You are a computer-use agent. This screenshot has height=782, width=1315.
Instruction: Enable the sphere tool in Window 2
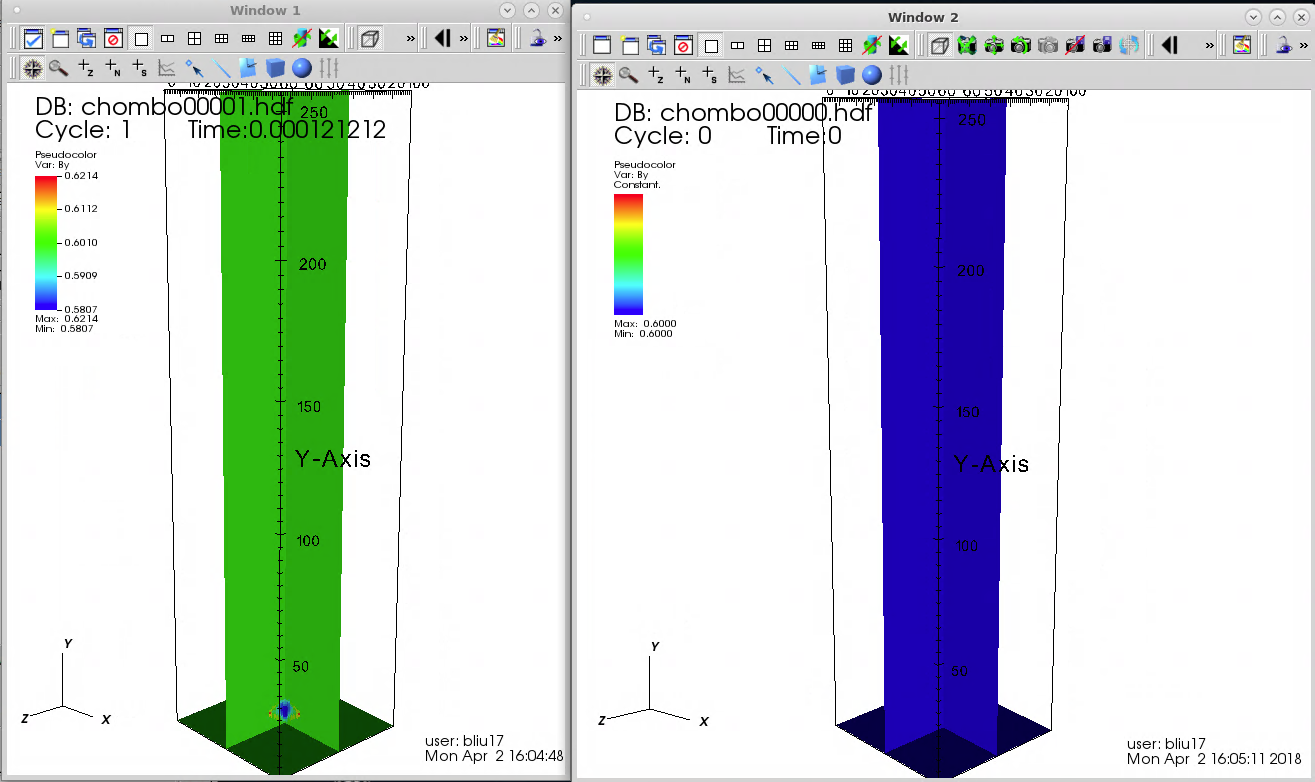click(872, 74)
